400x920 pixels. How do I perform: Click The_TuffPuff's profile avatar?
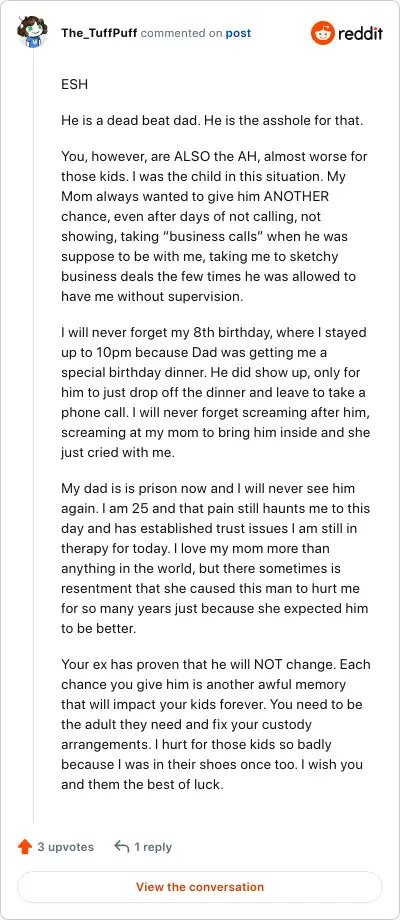click(32, 33)
